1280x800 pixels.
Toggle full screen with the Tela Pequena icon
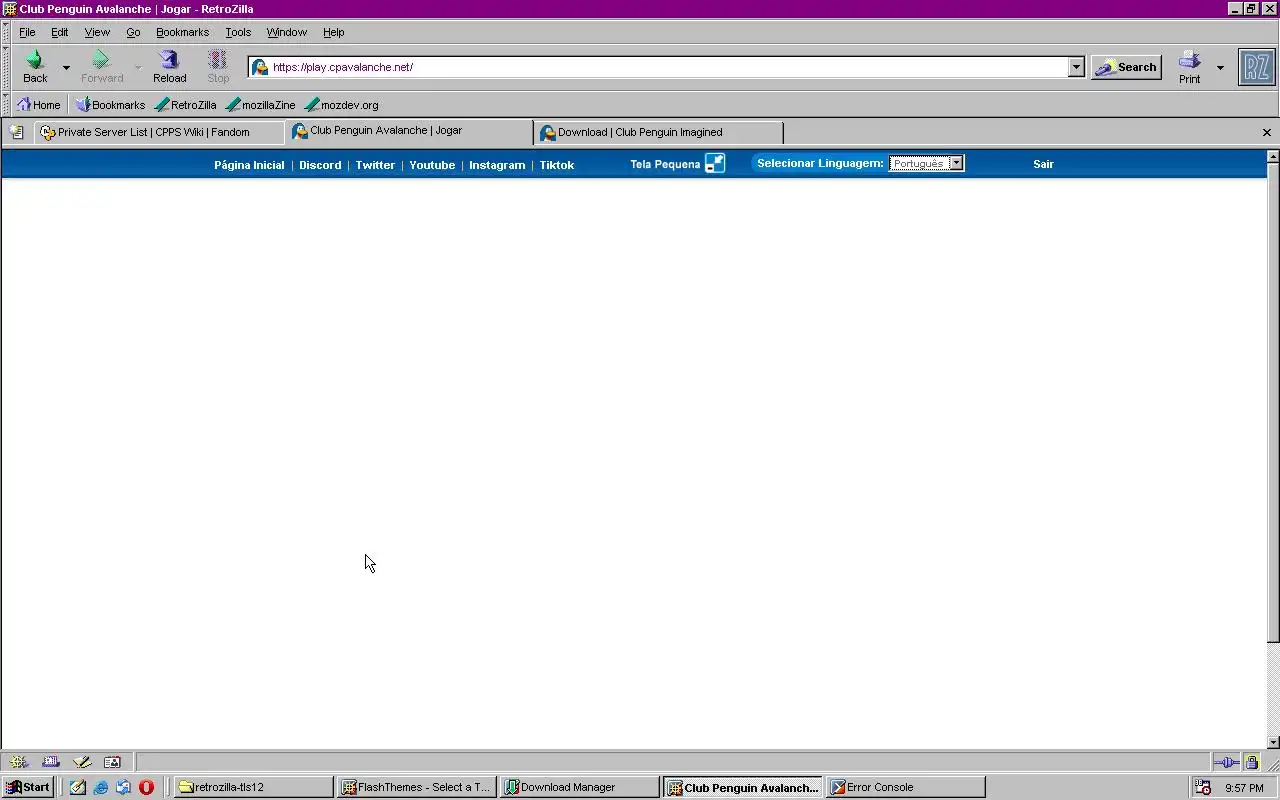pos(715,163)
